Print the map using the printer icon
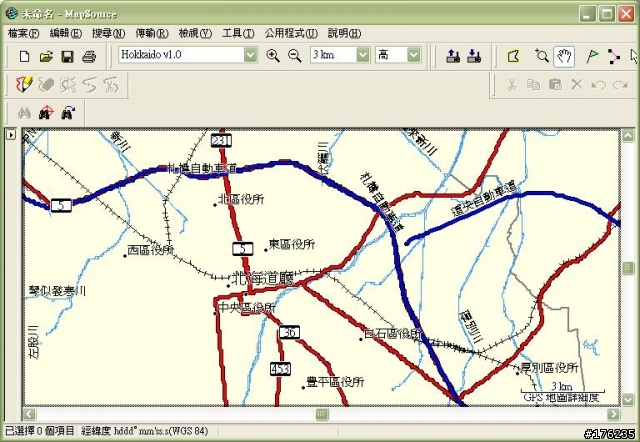Viewport: 640px width, 442px height. click(89, 56)
